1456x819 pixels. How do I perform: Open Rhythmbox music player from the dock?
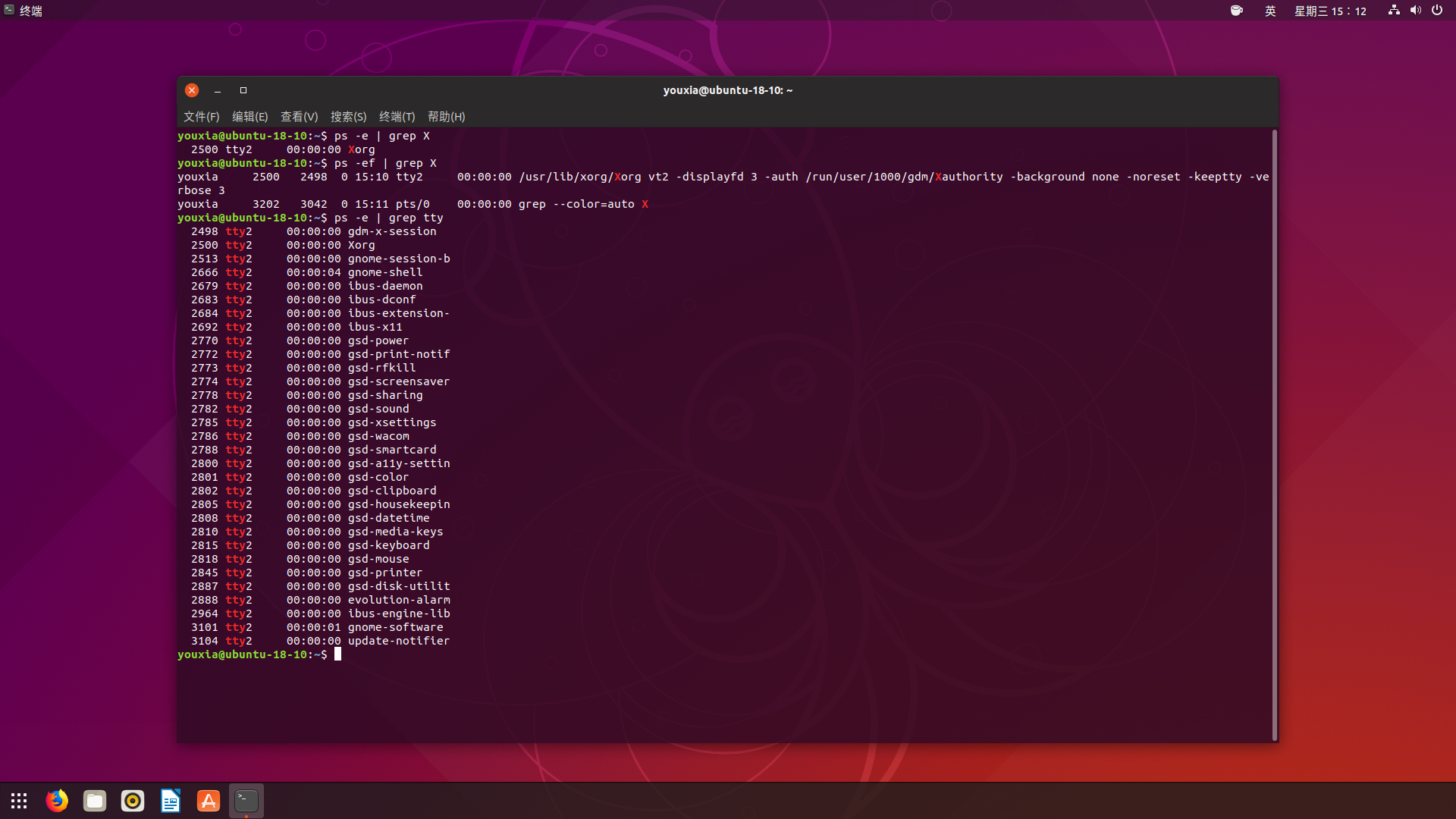coord(133,801)
